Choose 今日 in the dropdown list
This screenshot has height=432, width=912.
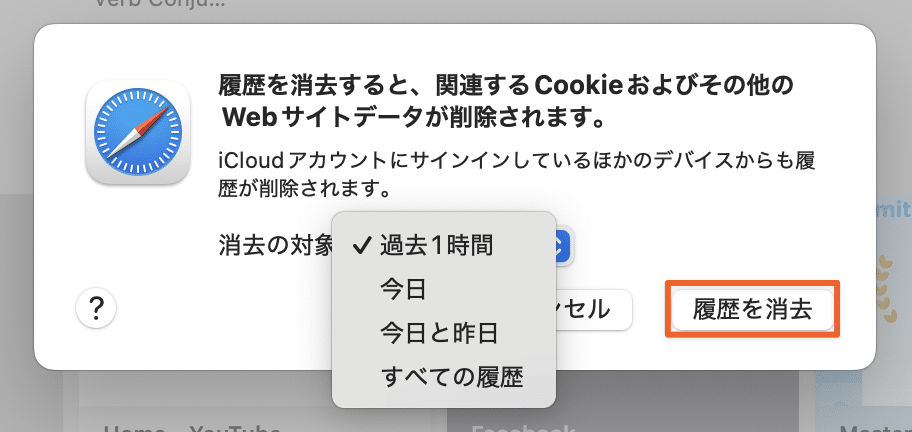(403, 289)
